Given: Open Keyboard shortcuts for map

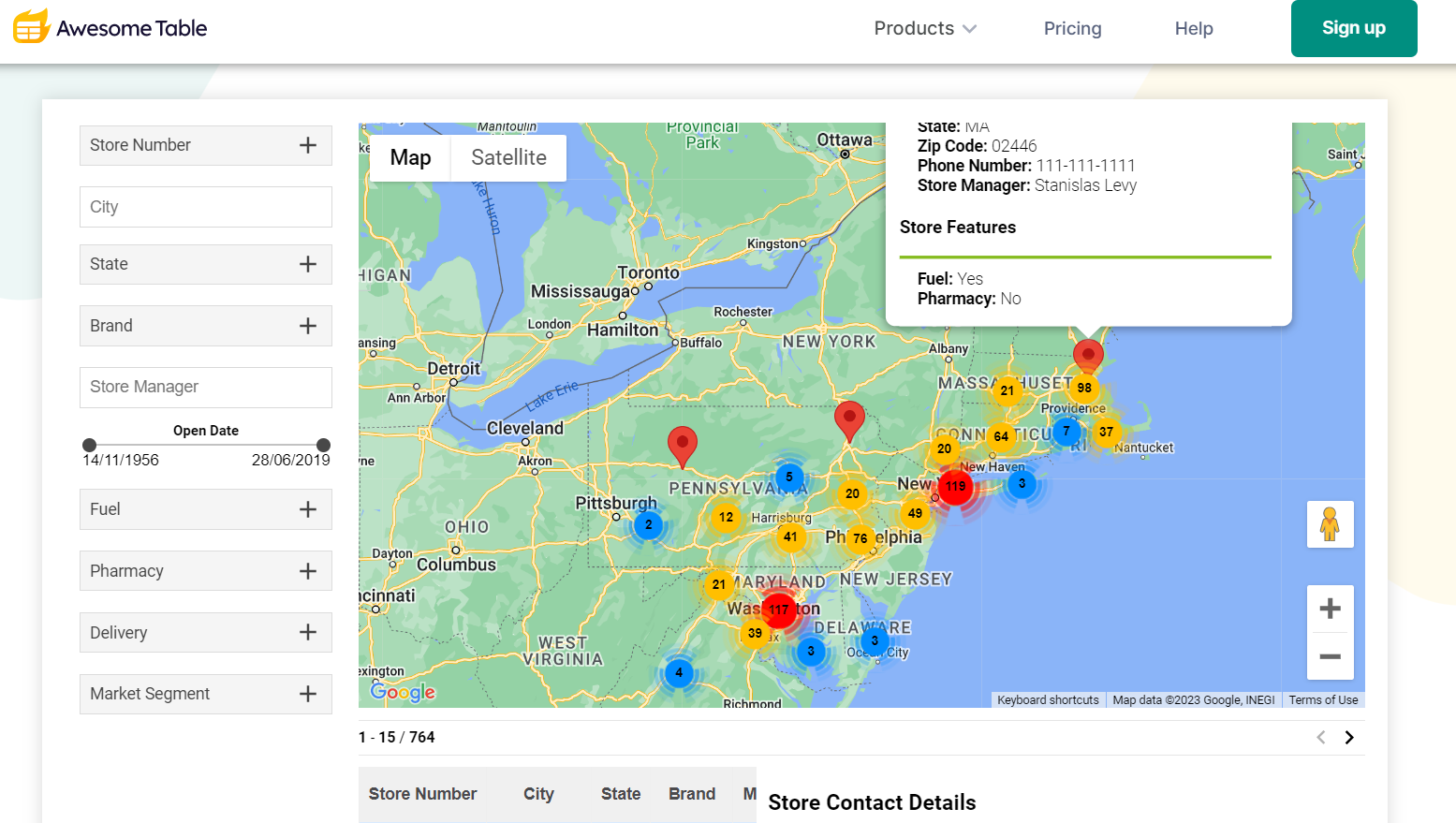Looking at the screenshot, I should (1048, 700).
